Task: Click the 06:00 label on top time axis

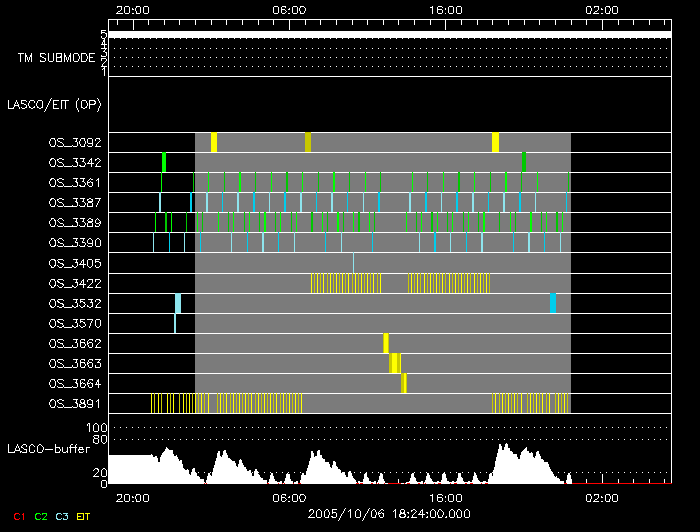Action: tap(288, 9)
